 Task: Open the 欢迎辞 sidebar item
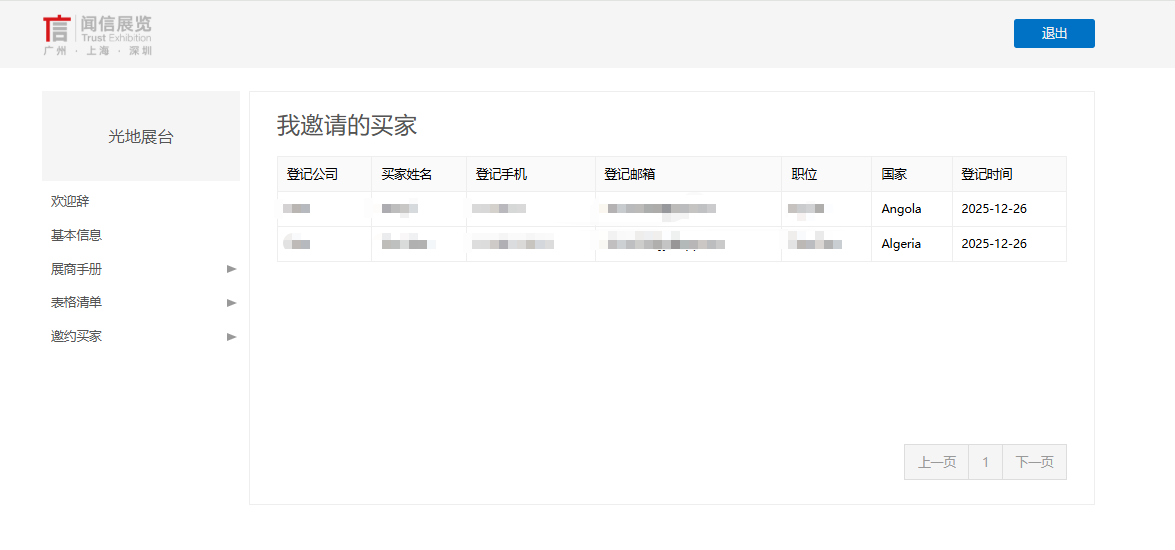click(x=70, y=201)
